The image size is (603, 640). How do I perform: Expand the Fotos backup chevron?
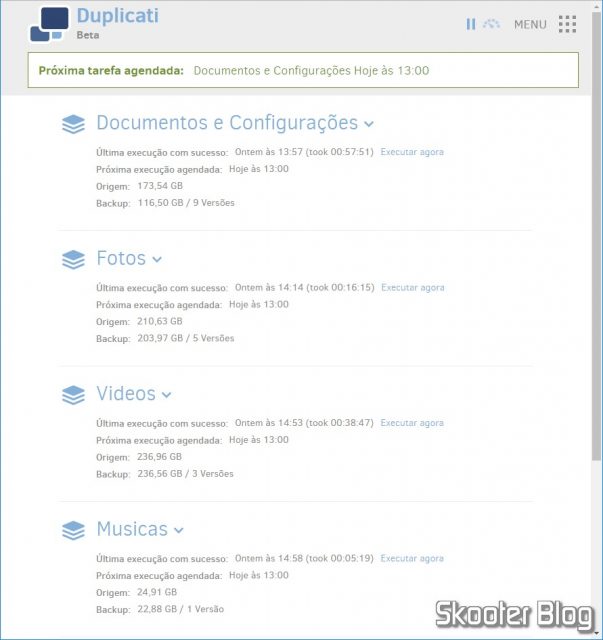(x=157, y=259)
